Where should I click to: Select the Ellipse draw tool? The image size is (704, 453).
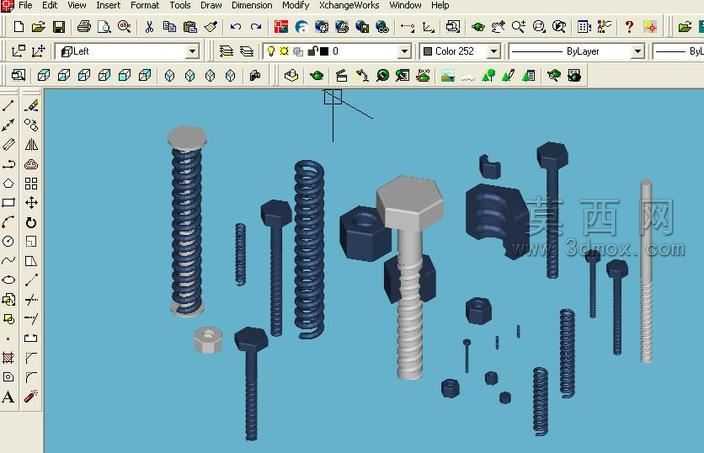click(9, 280)
